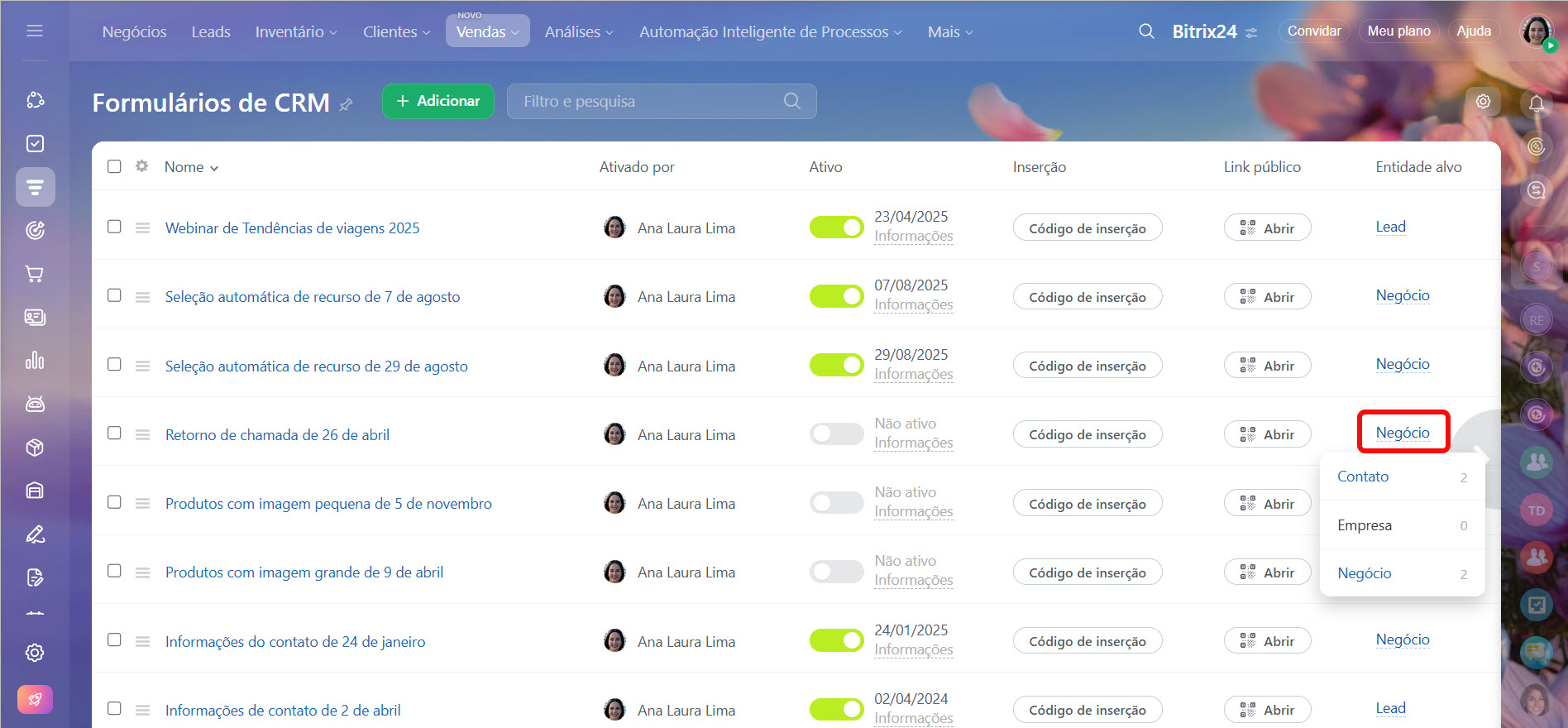Open the Clientes dropdown in top bar
Screen dimensions: 1568x728
(396, 32)
